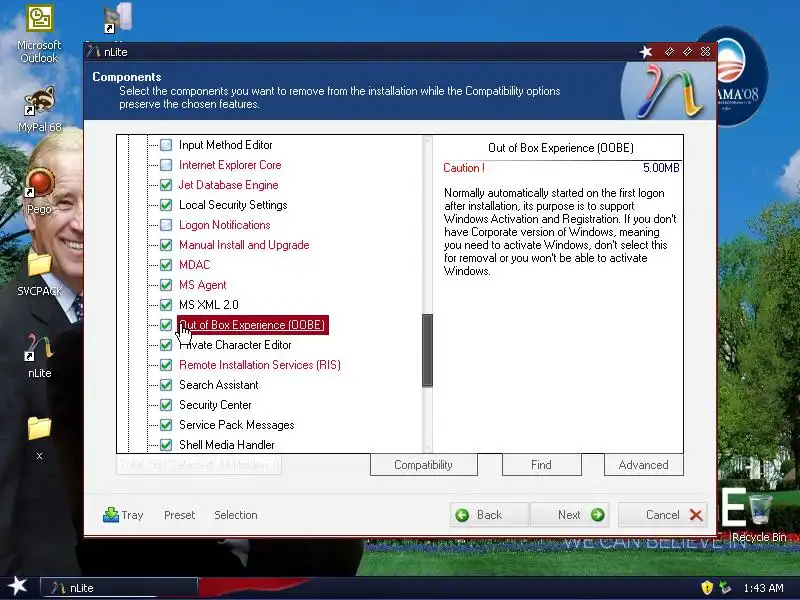Select Internet Explorer Core item
The image size is (800, 600).
(x=230, y=165)
